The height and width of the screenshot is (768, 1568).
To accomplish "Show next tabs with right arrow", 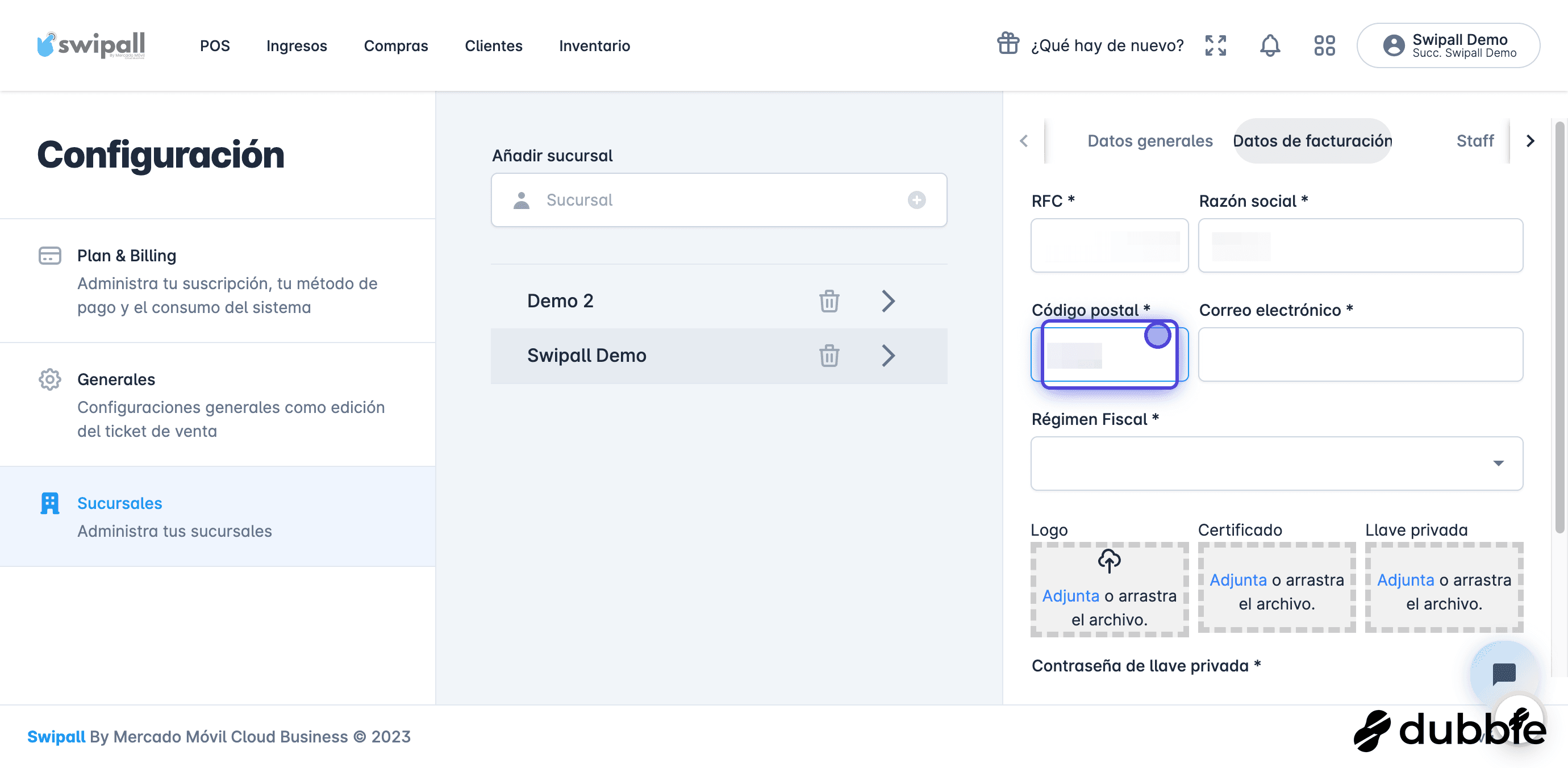I will pos(1531,141).
